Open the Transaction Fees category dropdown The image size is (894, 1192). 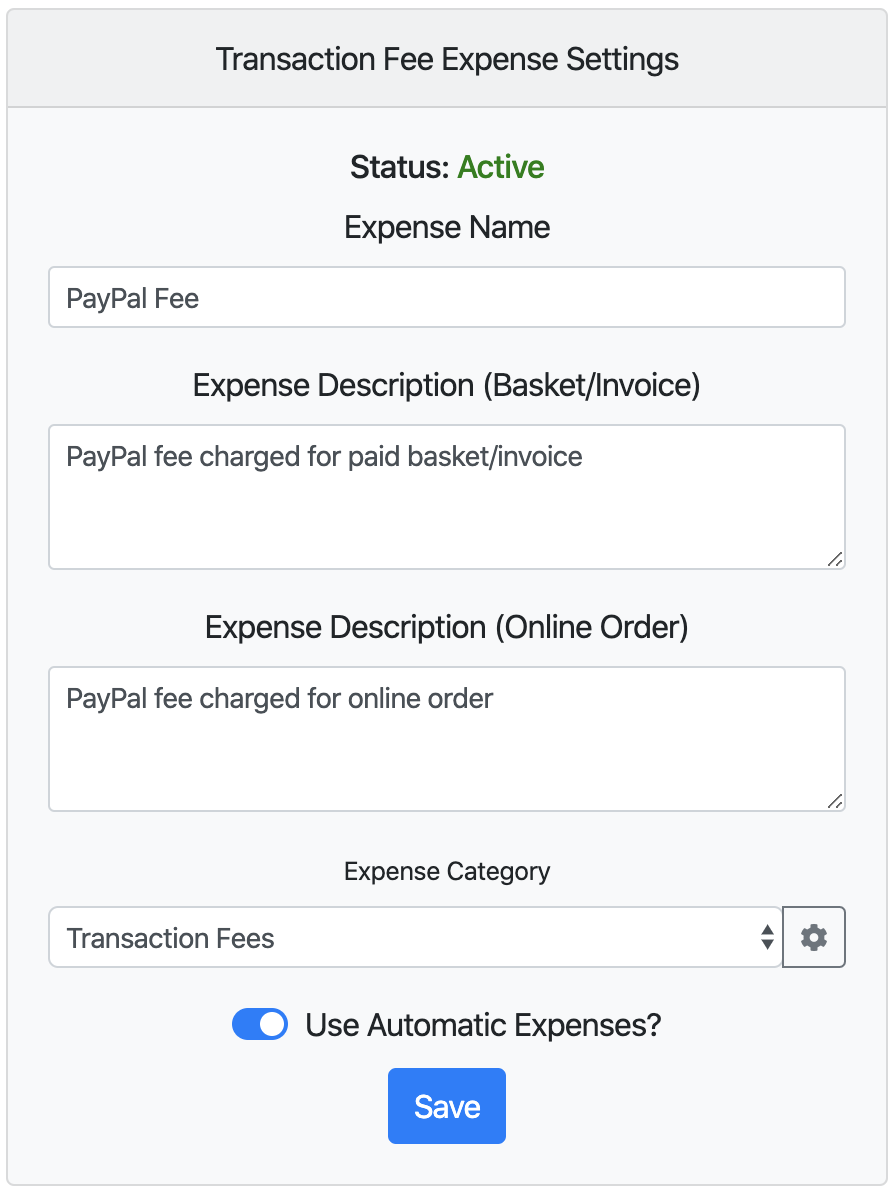(x=415, y=937)
